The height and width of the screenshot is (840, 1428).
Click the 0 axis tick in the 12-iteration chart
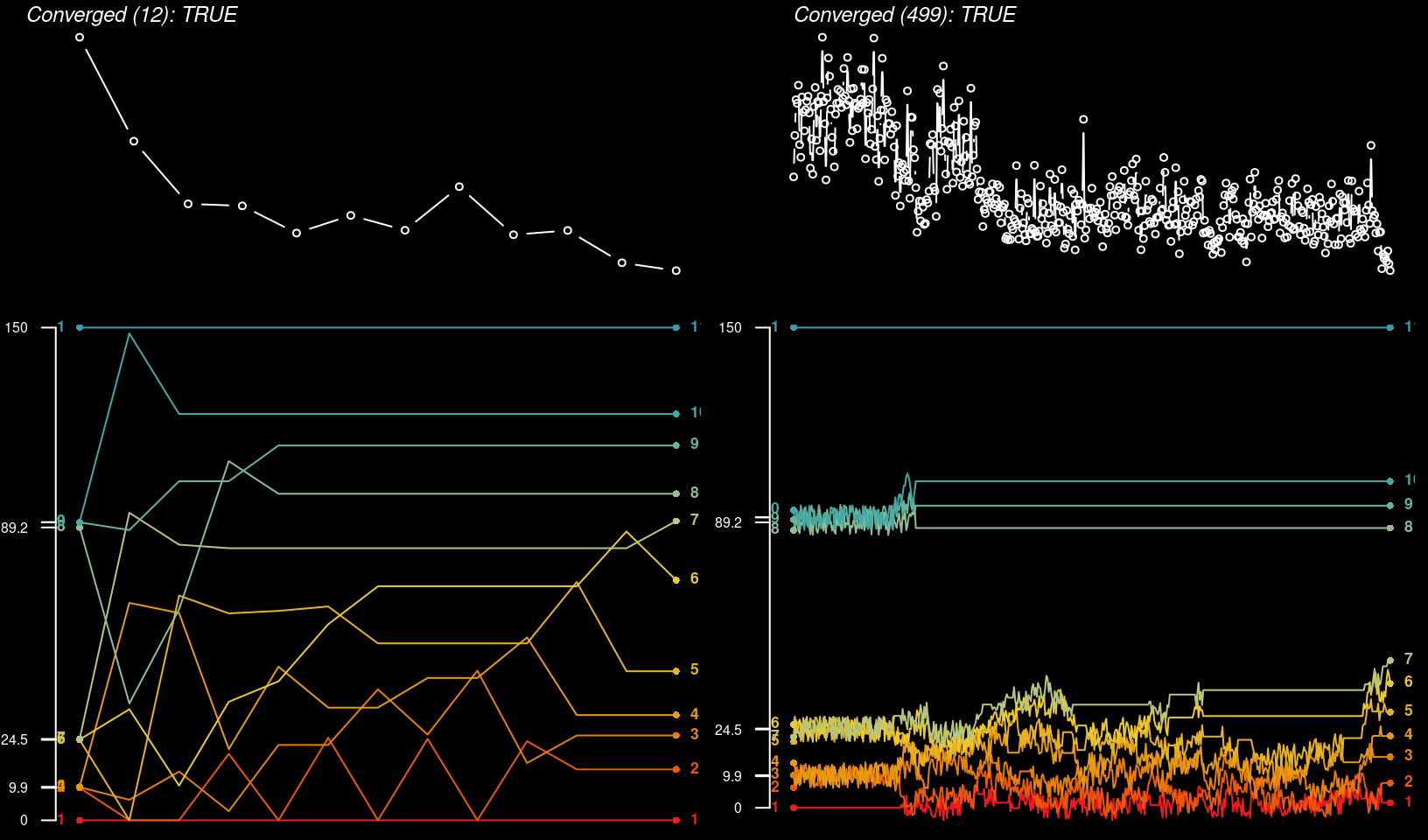coord(24,820)
